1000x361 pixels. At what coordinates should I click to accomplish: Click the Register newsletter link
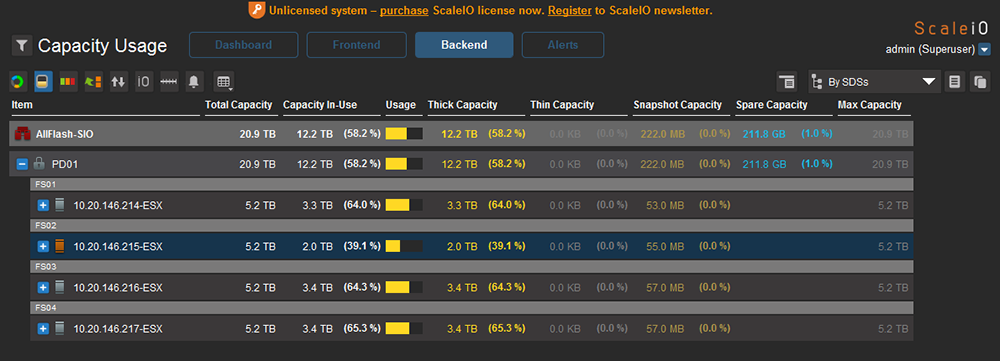coord(570,11)
